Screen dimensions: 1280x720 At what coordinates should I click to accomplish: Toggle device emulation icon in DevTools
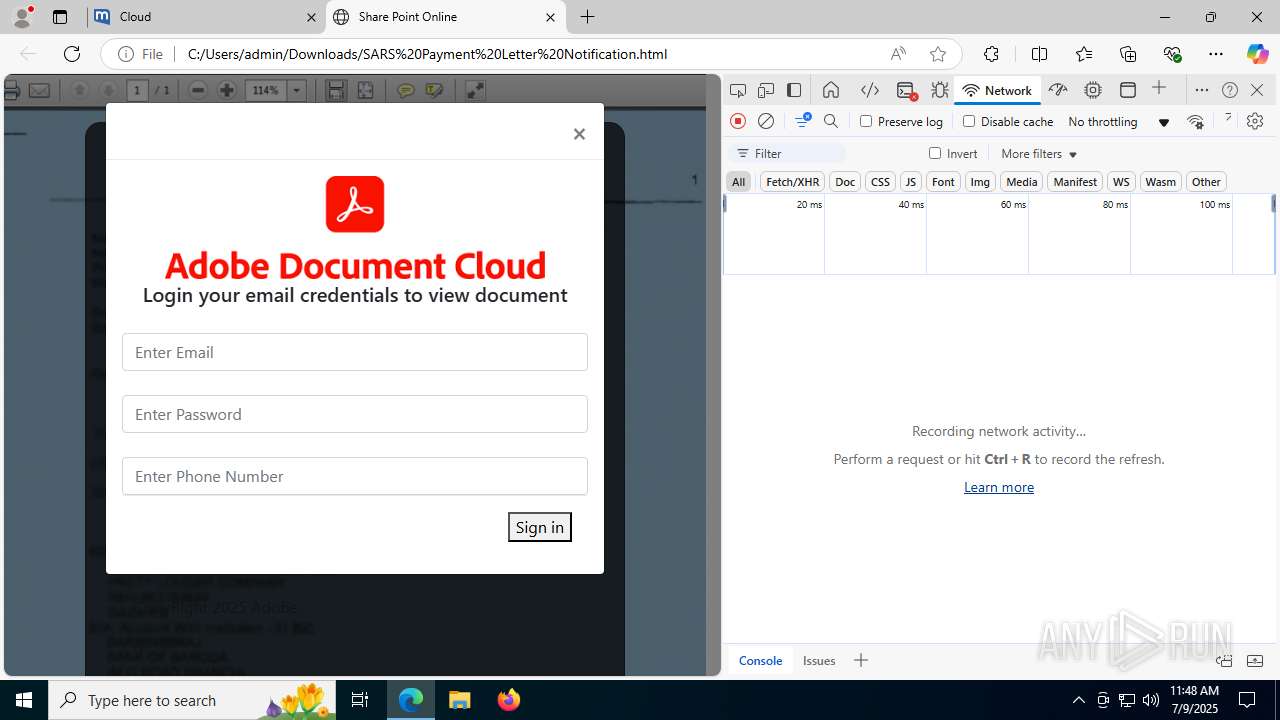[766, 90]
